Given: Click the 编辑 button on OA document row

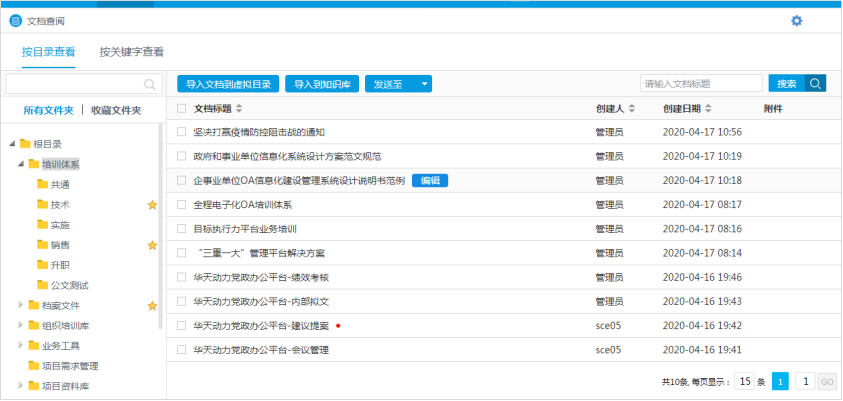Looking at the screenshot, I should coord(429,180).
